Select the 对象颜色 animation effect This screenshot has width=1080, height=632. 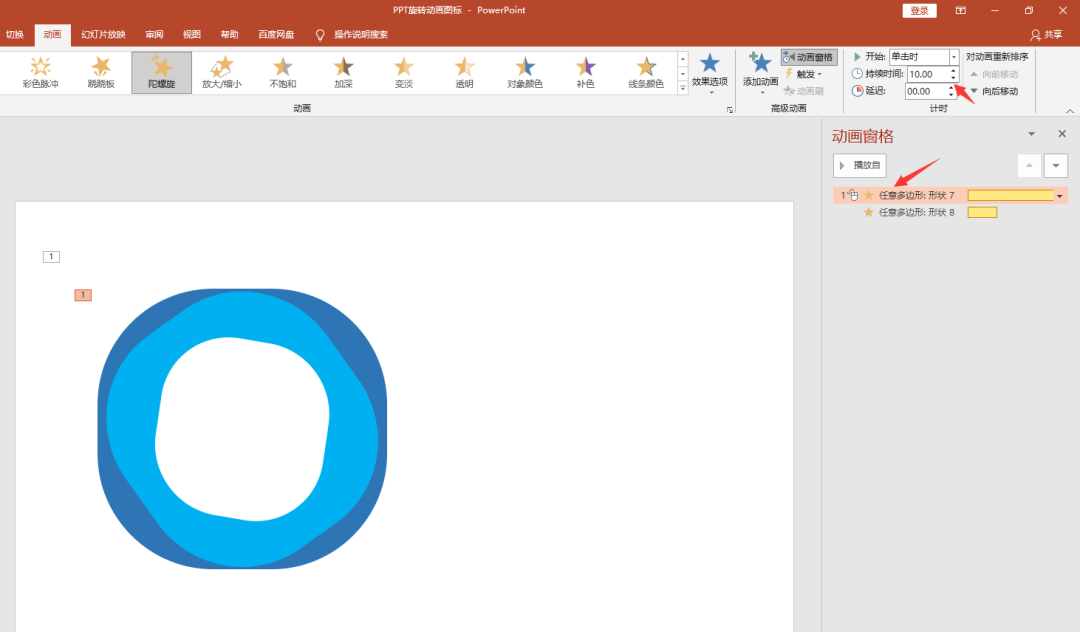coord(525,72)
